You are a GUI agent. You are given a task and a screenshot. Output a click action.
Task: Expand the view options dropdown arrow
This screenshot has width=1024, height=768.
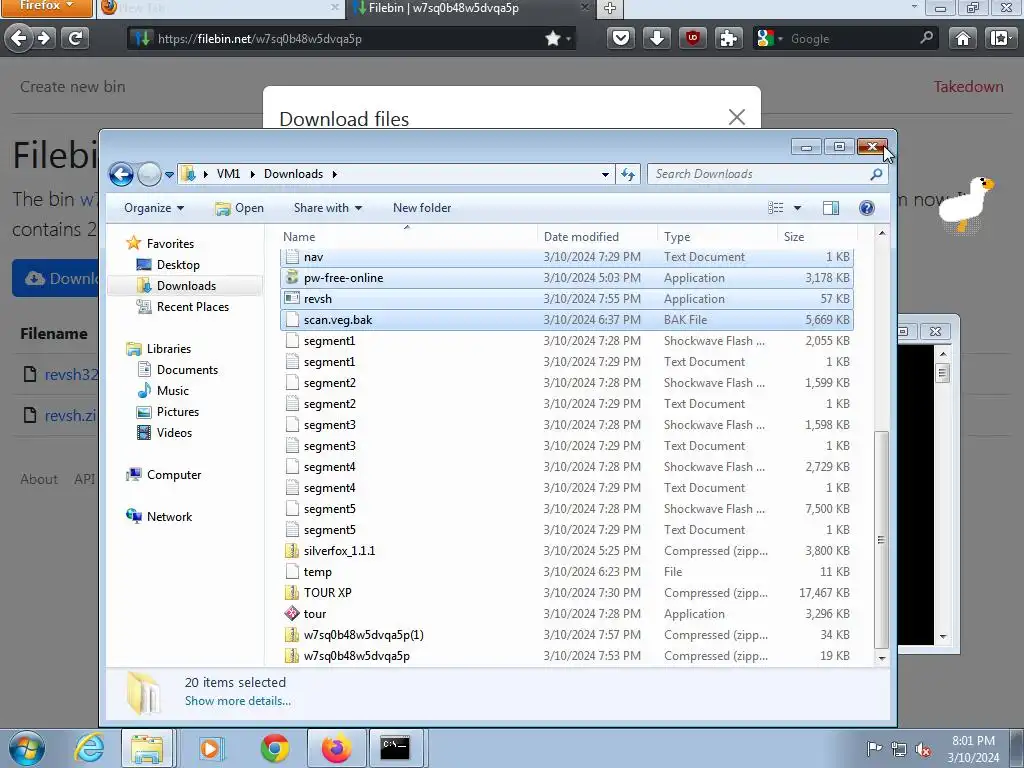[797, 208]
